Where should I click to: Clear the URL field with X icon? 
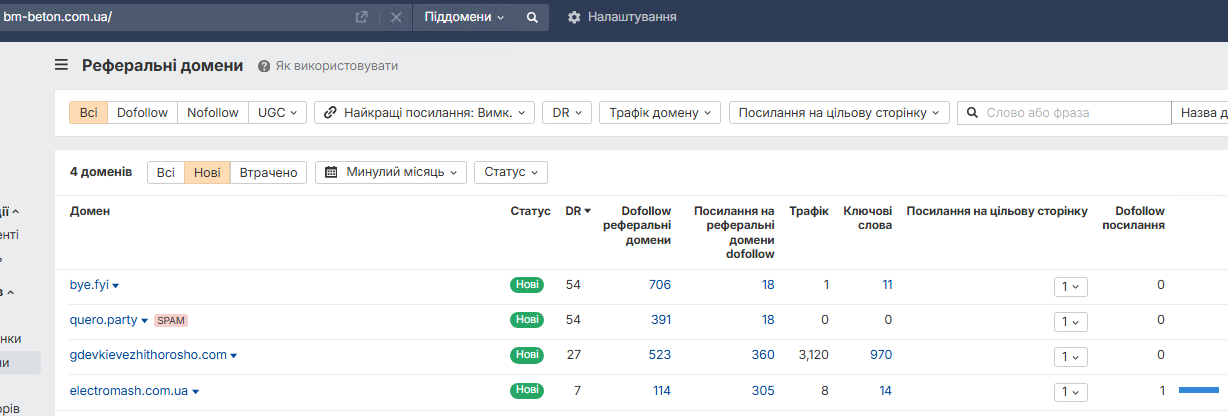pyautogui.click(x=395, y=17)
